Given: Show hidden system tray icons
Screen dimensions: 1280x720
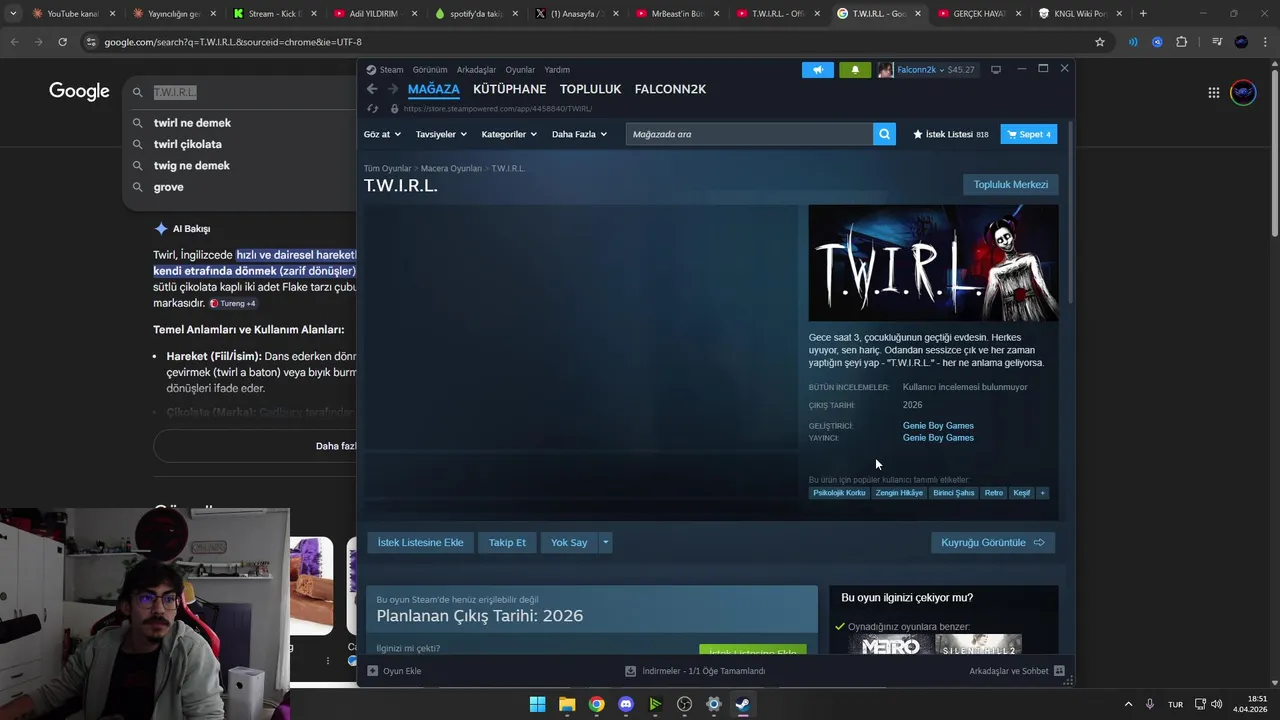Looking at the screenshot, I should (x=1129, y=704).
